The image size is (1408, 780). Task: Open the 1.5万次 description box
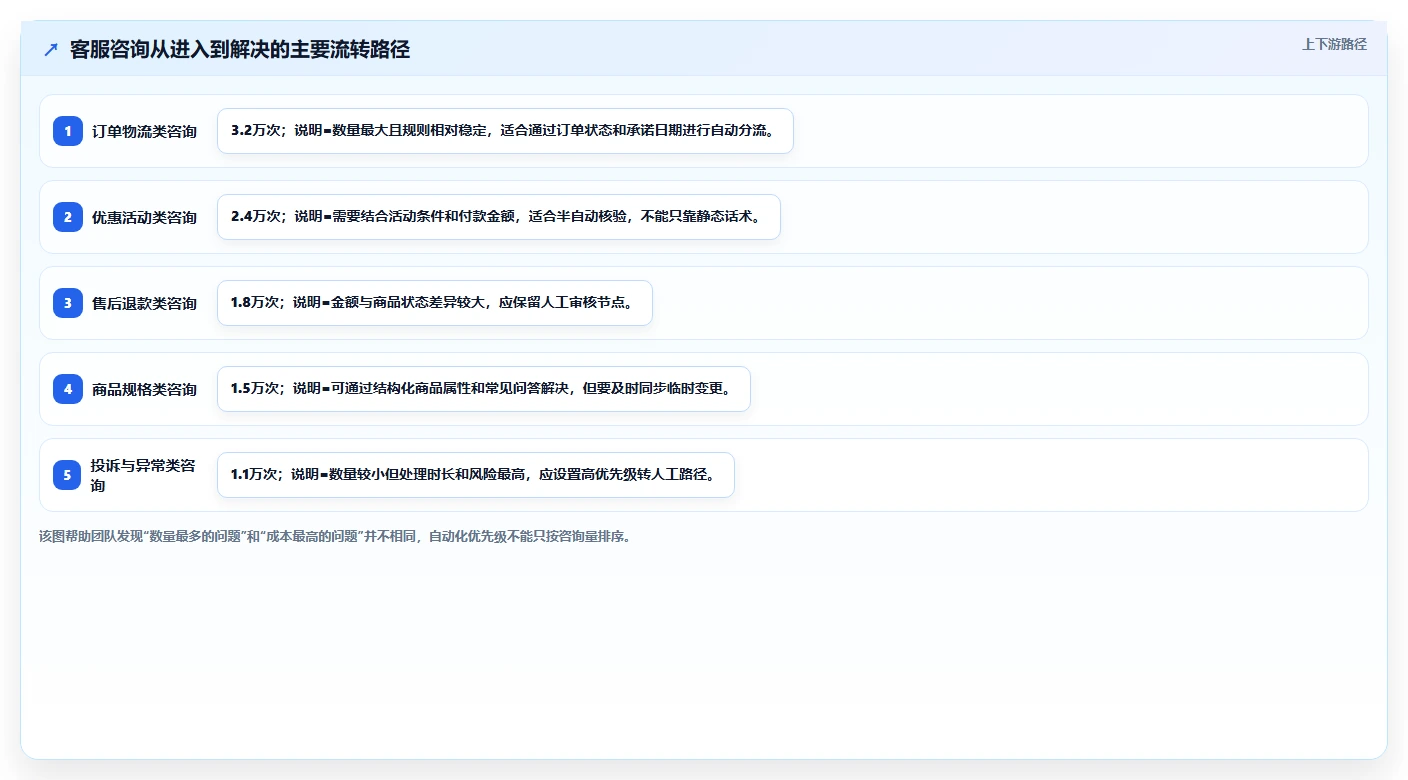click(x=484, y=389)
